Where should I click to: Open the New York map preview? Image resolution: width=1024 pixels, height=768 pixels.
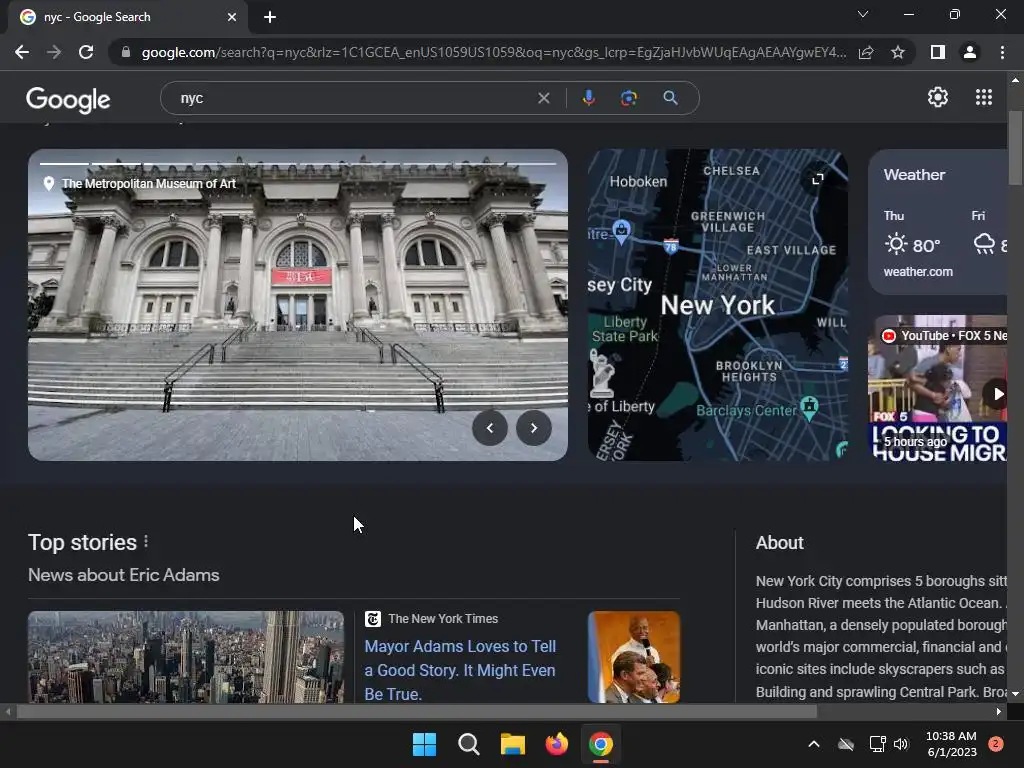point(718,305)
